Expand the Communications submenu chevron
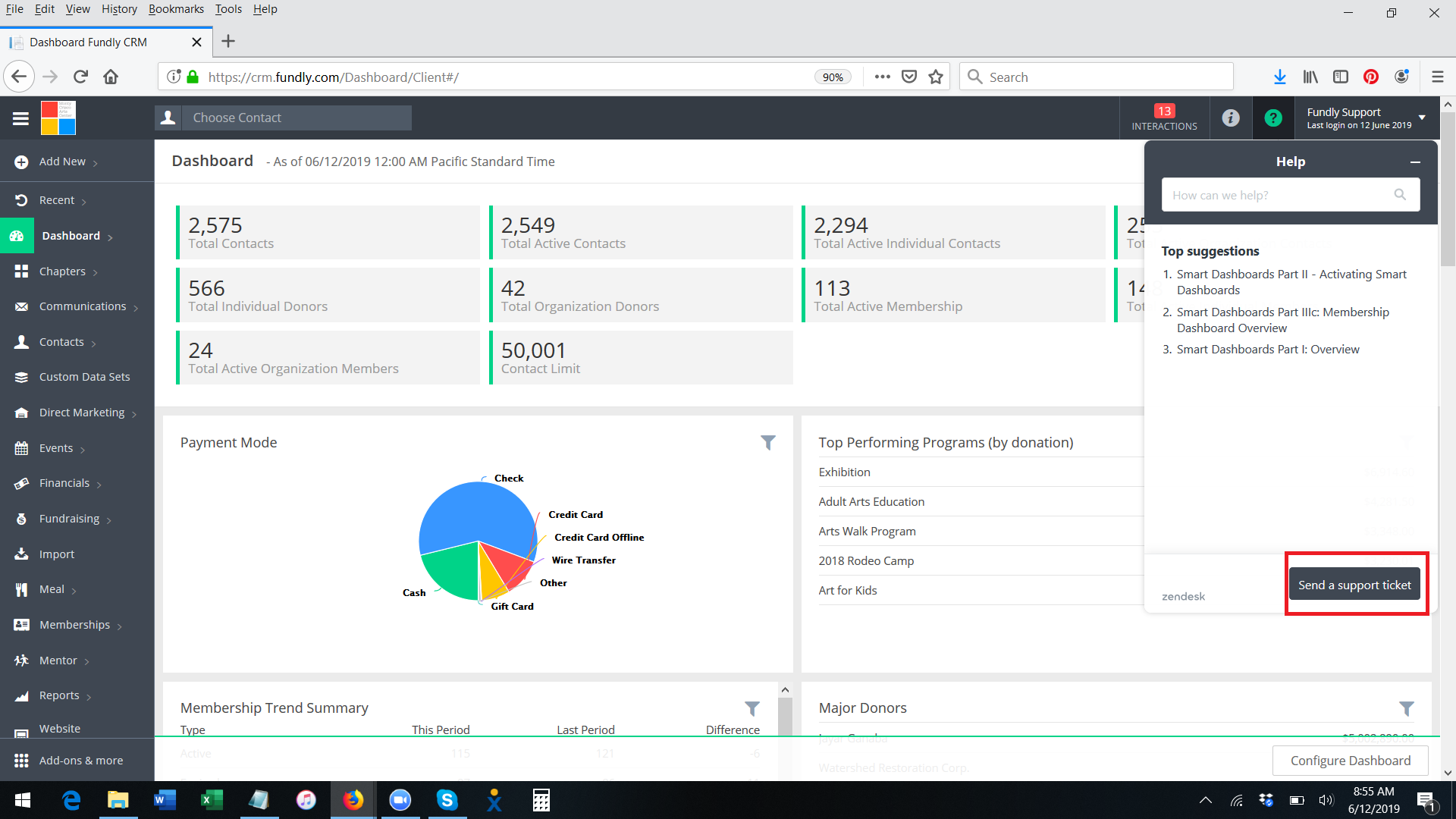This screenshot has width=1456, height=819. [136, 308]
